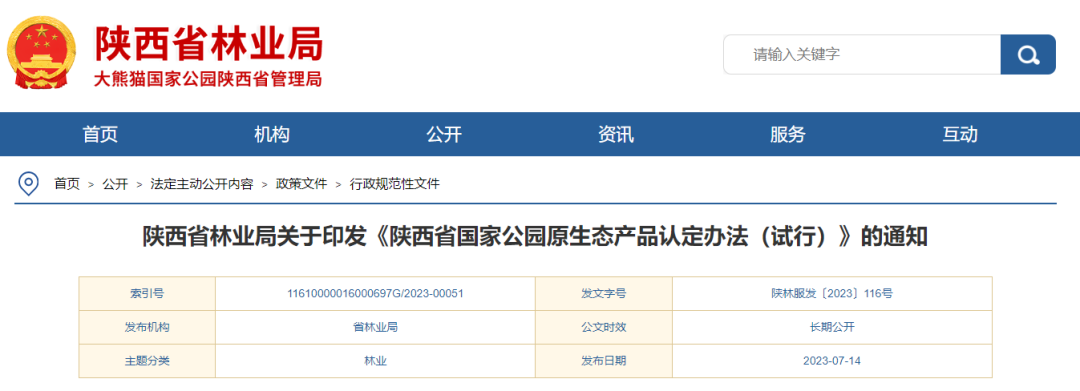The height and width of the screenshot is (391, 1080).
Task: Click the 陕西省林业局 site title
Action: pos(209,43)
